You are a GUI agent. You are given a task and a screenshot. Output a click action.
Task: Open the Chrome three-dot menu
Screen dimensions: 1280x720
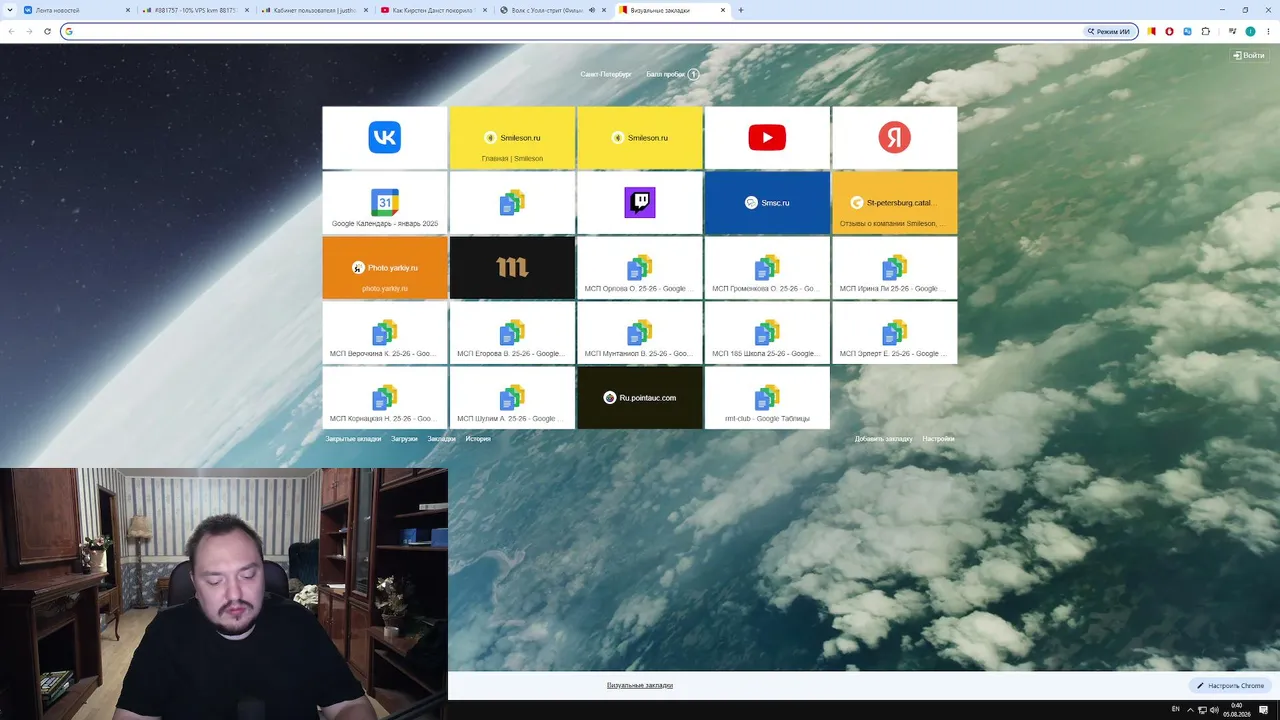pos(1268,31)
